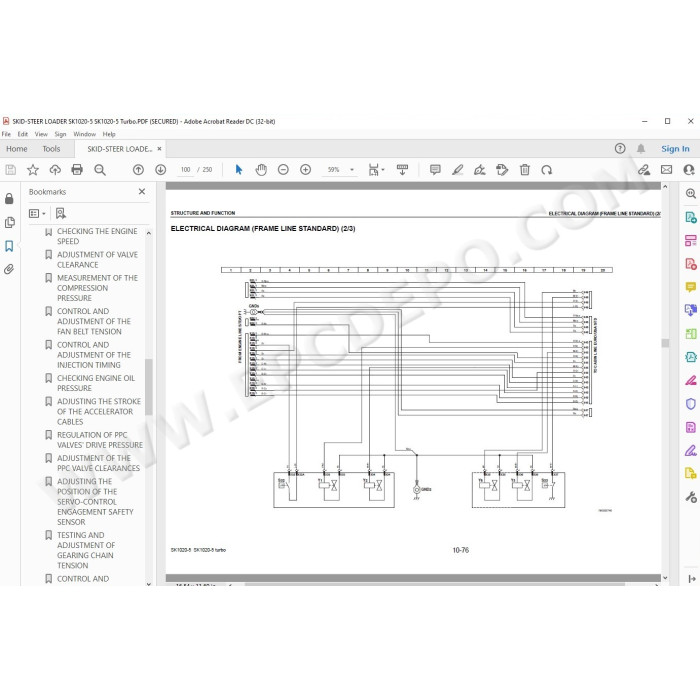
Task: Collapse the right tools pane arrow
Action: coord(692,579)
